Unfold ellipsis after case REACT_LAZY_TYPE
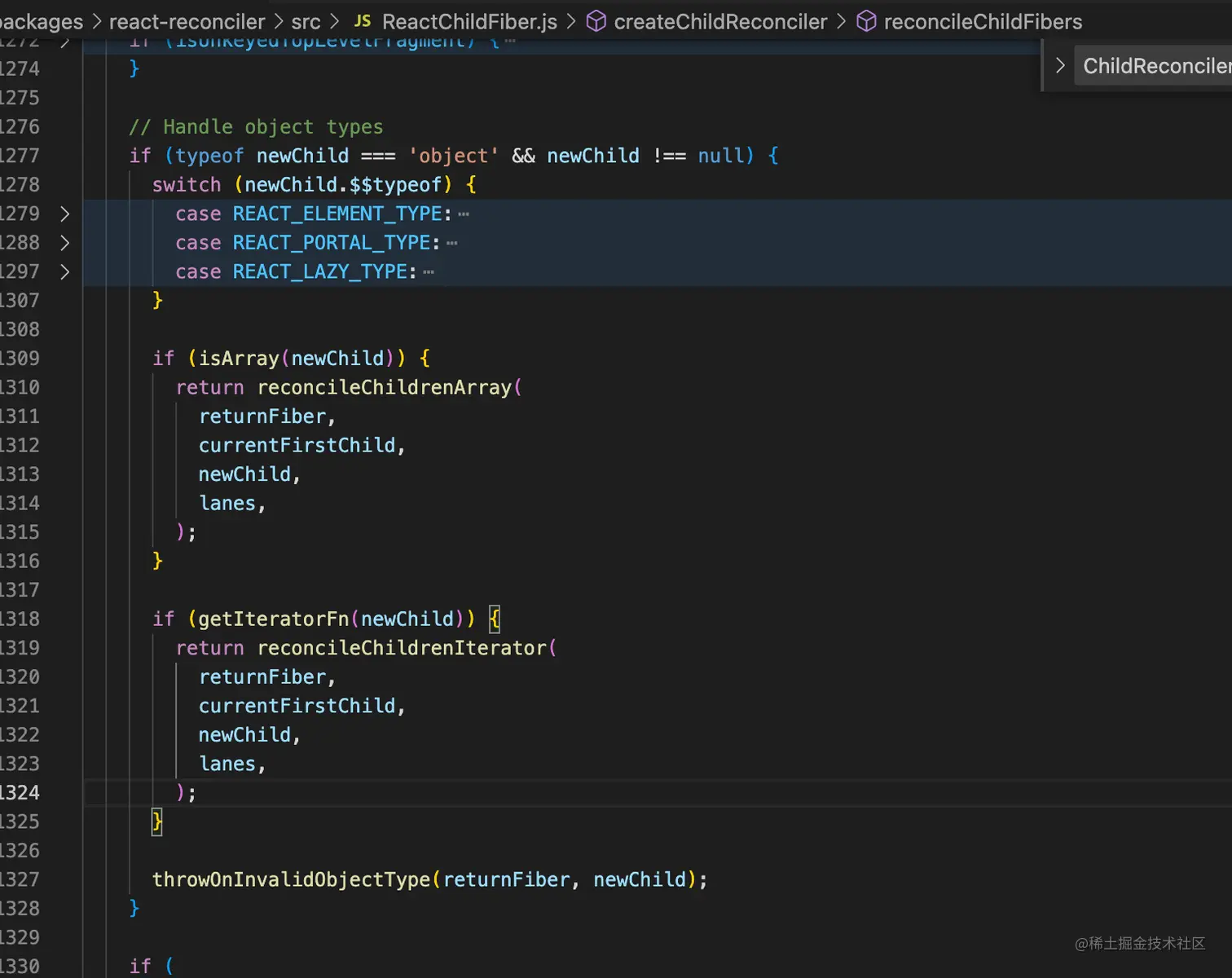Screen dimensions: 1232x978 coord(429,272)
